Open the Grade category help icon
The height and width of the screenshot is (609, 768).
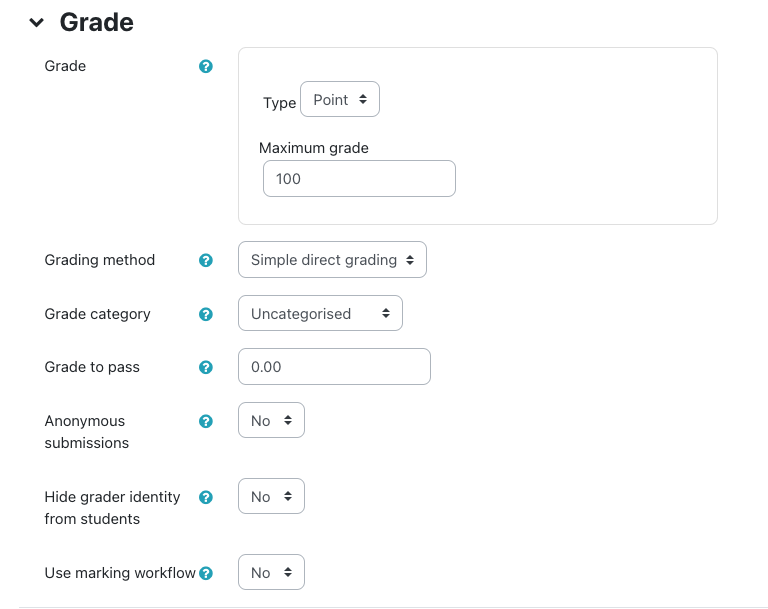point(206,314)
